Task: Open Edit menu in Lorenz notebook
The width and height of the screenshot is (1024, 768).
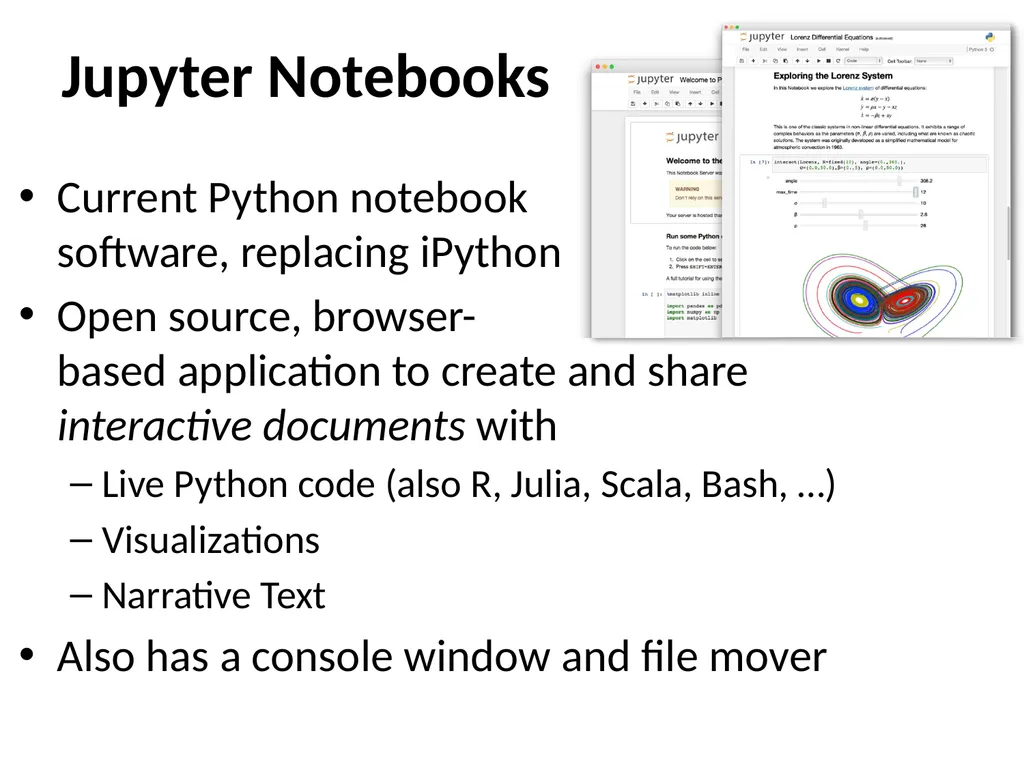Action: [x=763, y=49]
